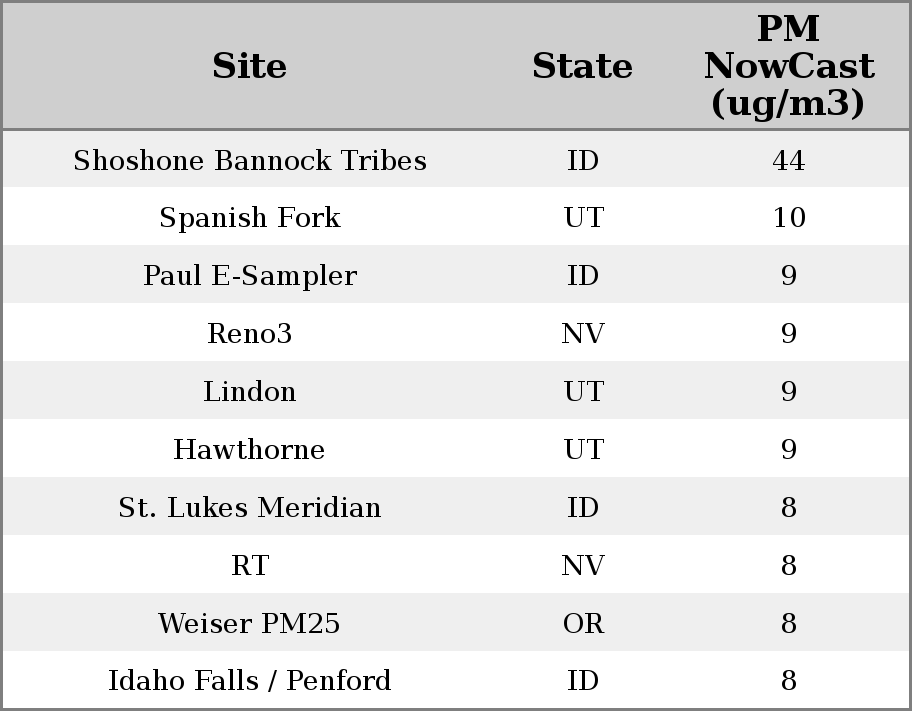912x711 pixels.
Task: Click the NV state cell for RT
Action: tap(583, 566)
